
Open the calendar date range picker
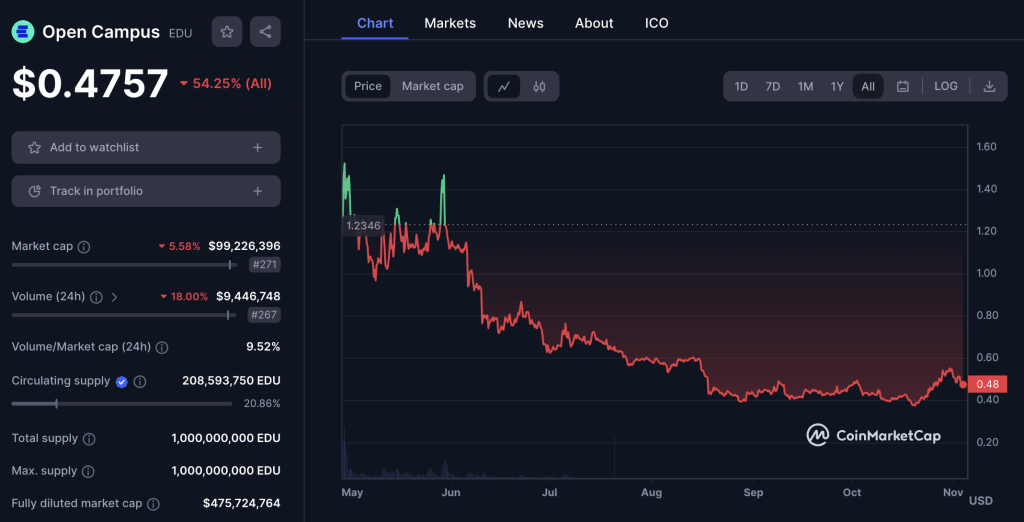click(x=903, y=86)
